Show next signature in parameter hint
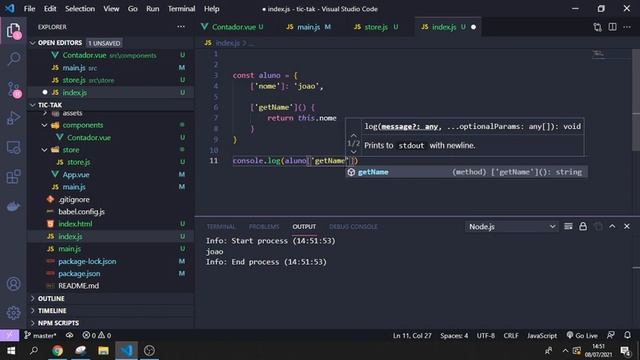640x360 pixels. (x=353, y=152)
